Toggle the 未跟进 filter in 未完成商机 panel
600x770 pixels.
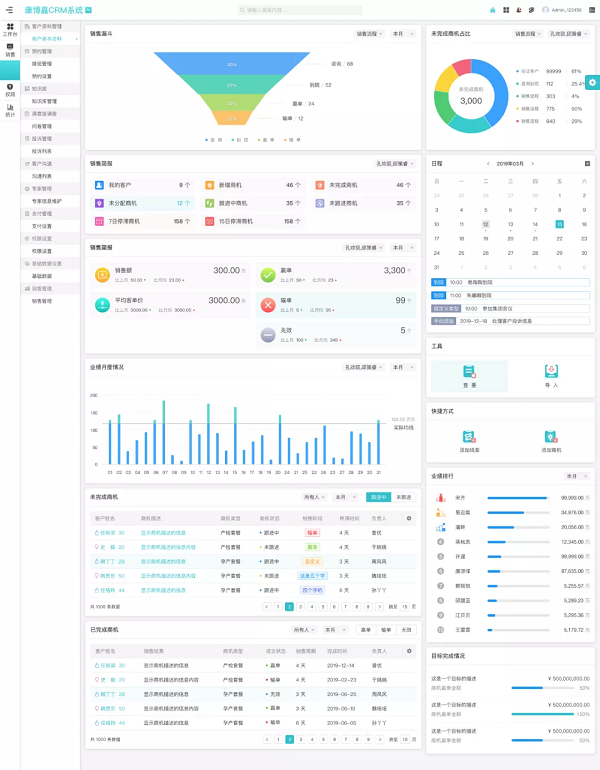coord(403,497)
